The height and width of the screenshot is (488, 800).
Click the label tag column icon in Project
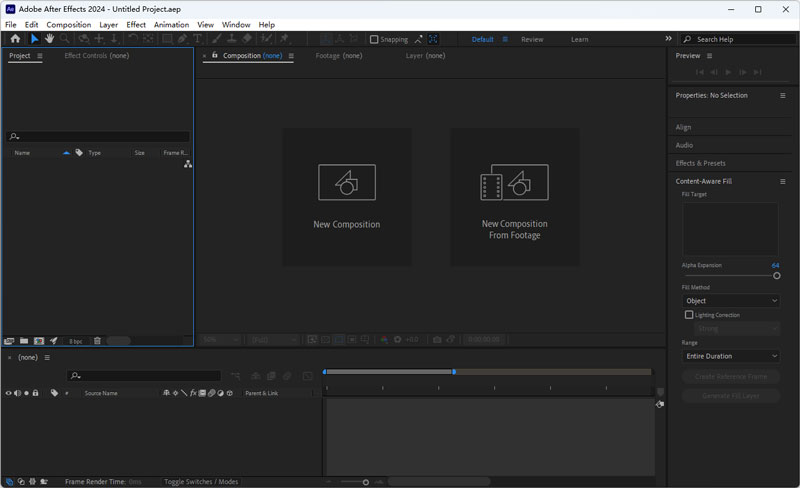79,153
